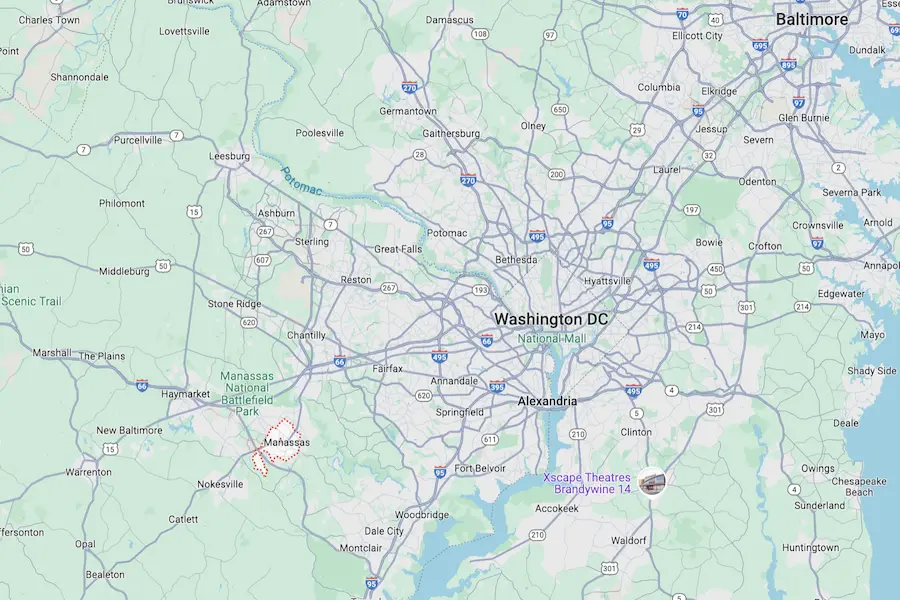Viewport: 900px width, 600px height.
Task: Select the Washington DC city label
Action: click(551, 319)
